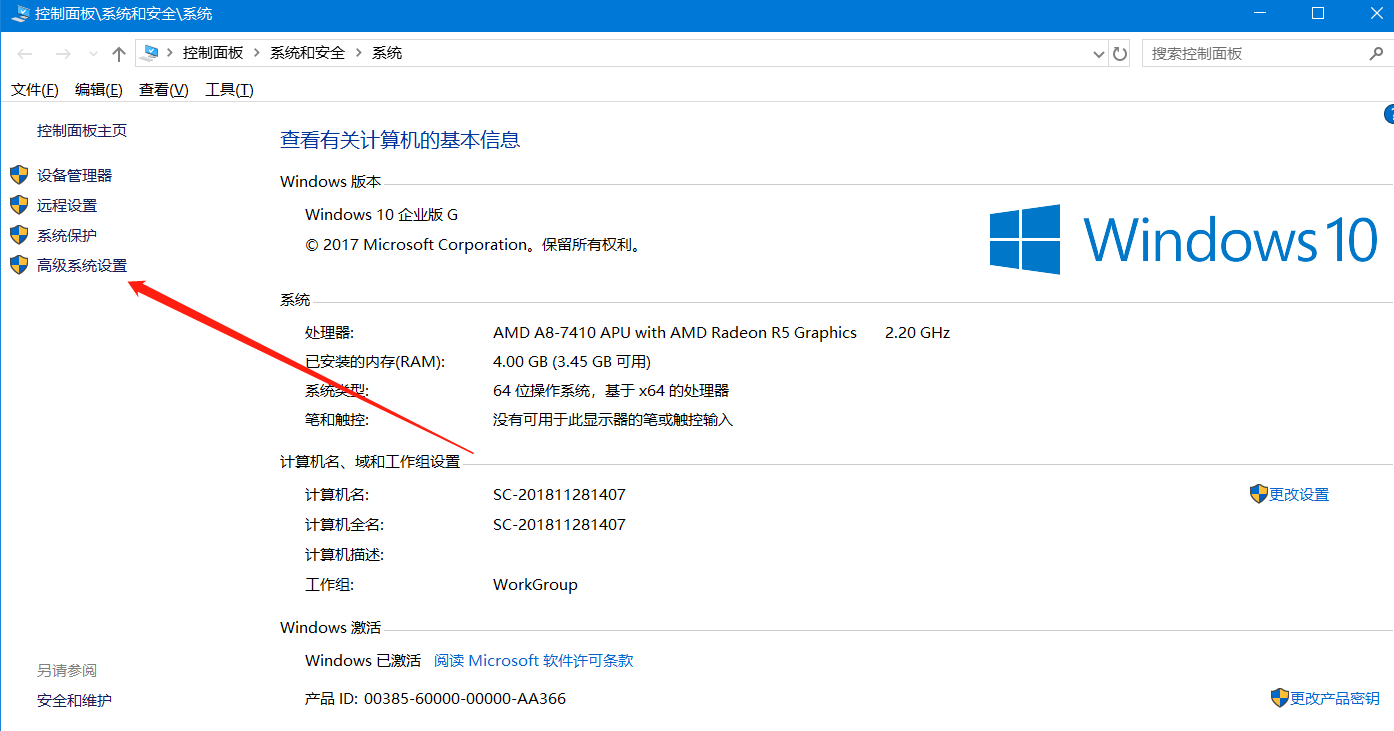1394x731 pixels.
Task: Open 阅读 Microsoft 软件许可条款 link
Action: [534, 661]
